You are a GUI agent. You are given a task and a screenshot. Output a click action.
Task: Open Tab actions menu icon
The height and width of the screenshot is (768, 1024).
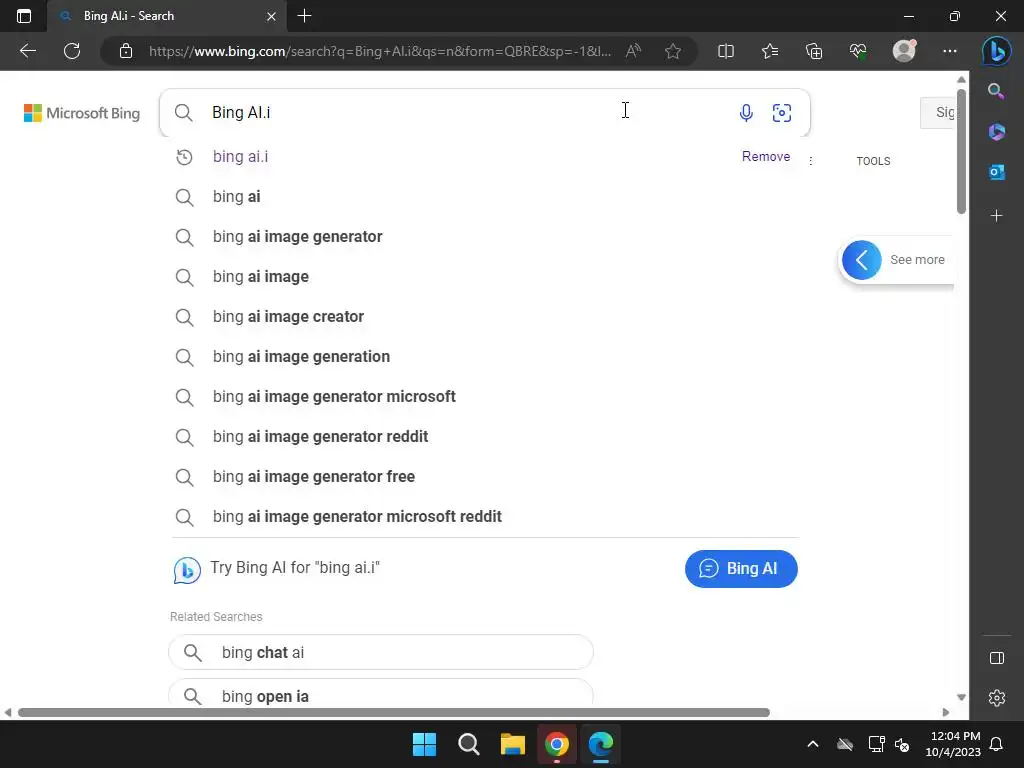click(x=24, y=16)
